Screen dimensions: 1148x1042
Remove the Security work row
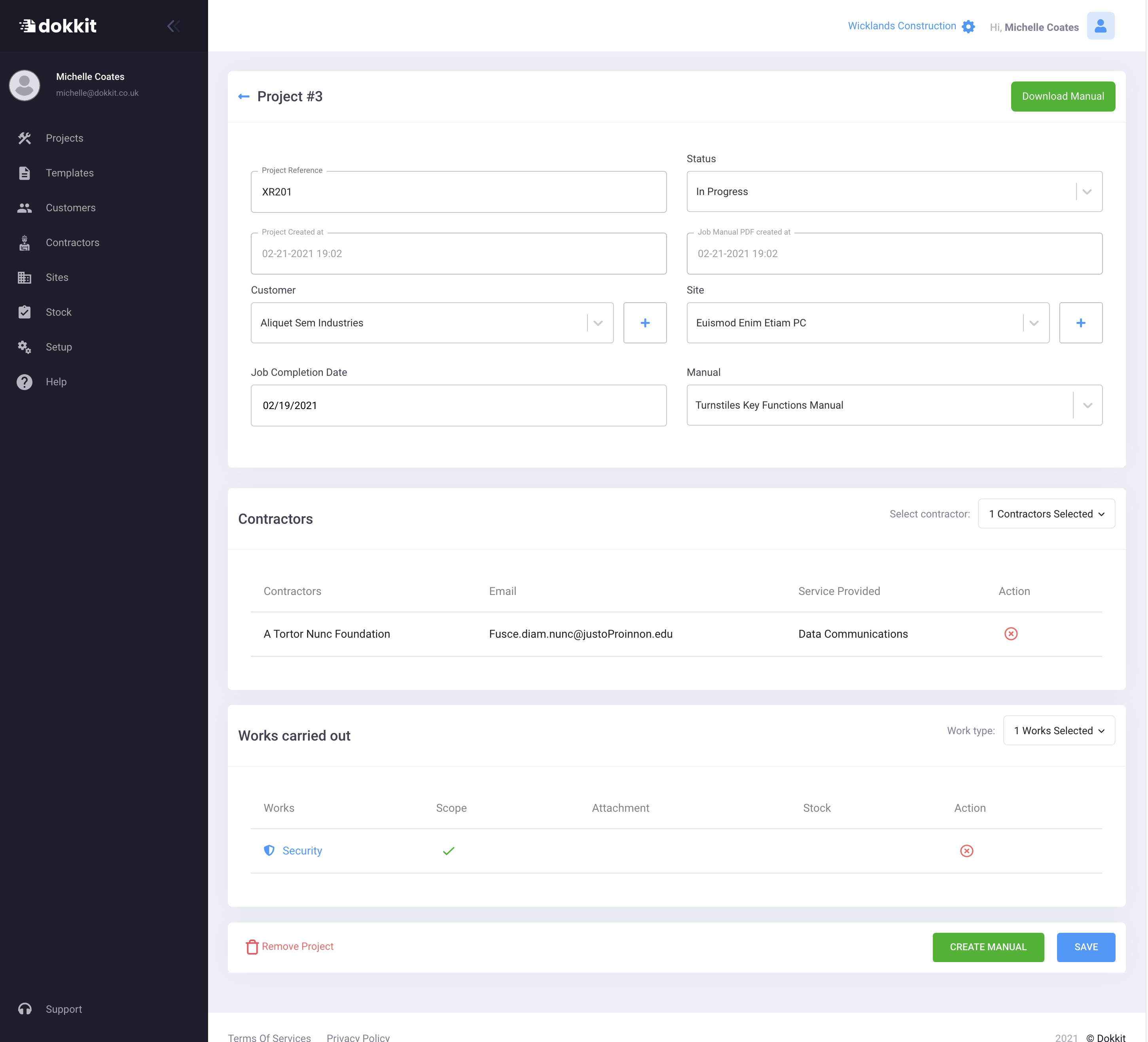click(x=966, y=851)
